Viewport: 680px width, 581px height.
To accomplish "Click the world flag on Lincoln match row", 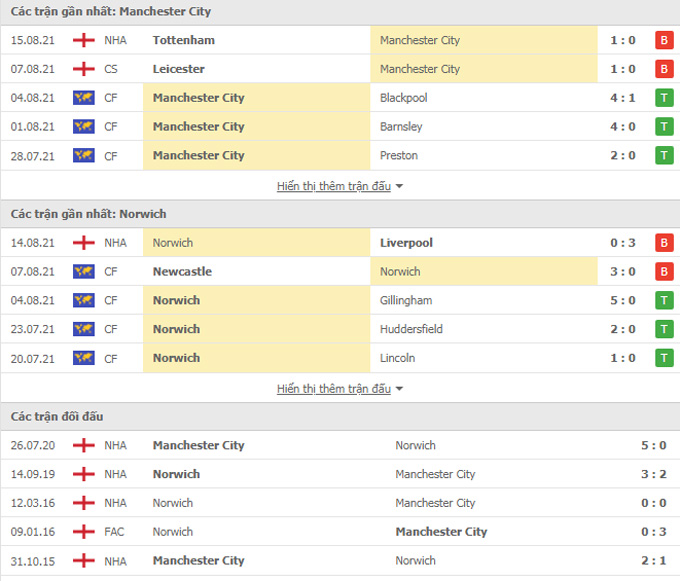I will [84, 358].
